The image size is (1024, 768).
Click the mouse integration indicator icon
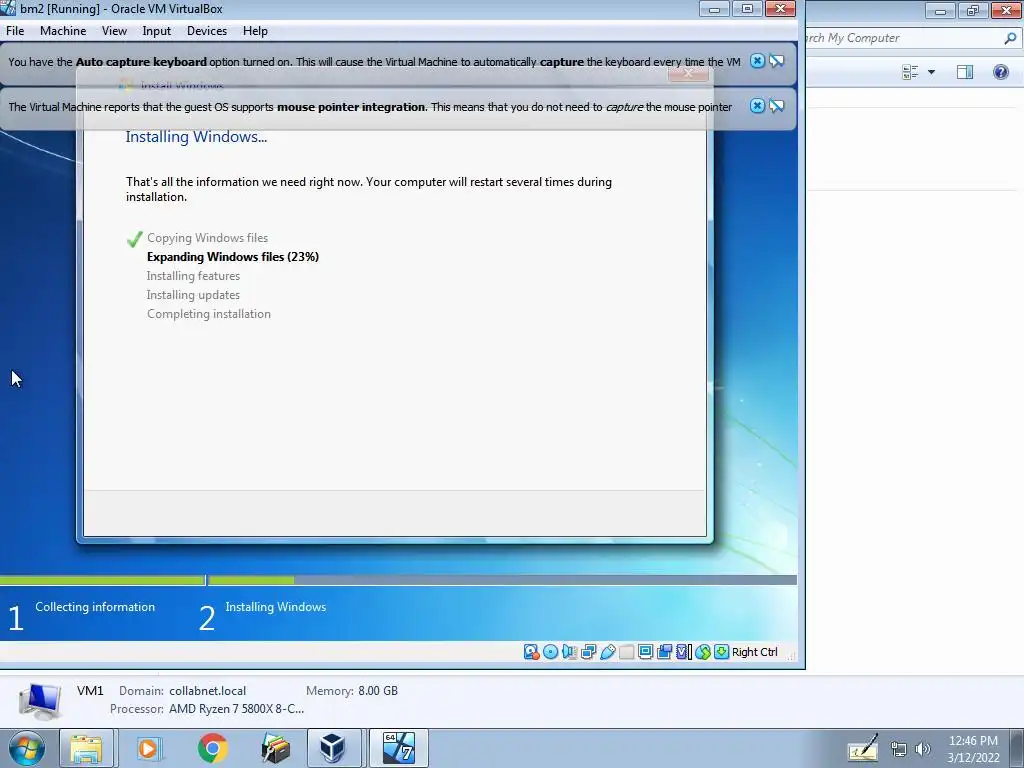click(x=703, y=652)
